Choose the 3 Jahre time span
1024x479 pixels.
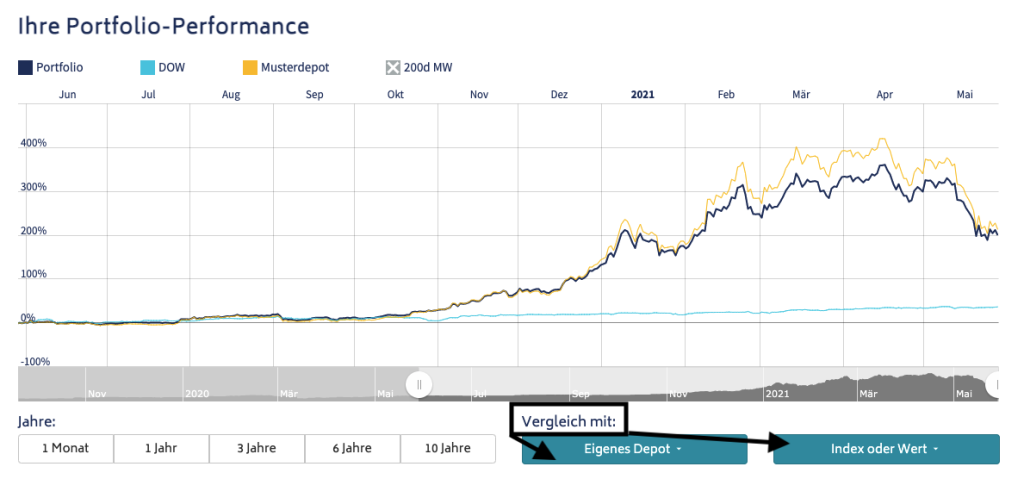pyautogui.click(x=257, y=449)
